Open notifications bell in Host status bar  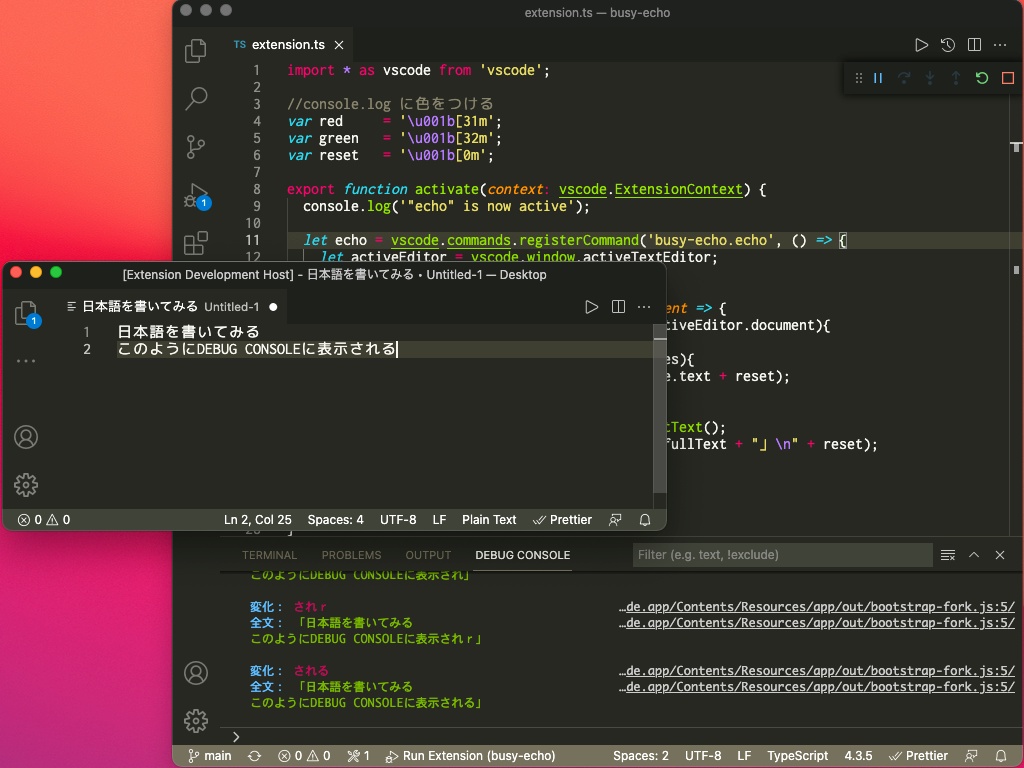coord(645,520)
